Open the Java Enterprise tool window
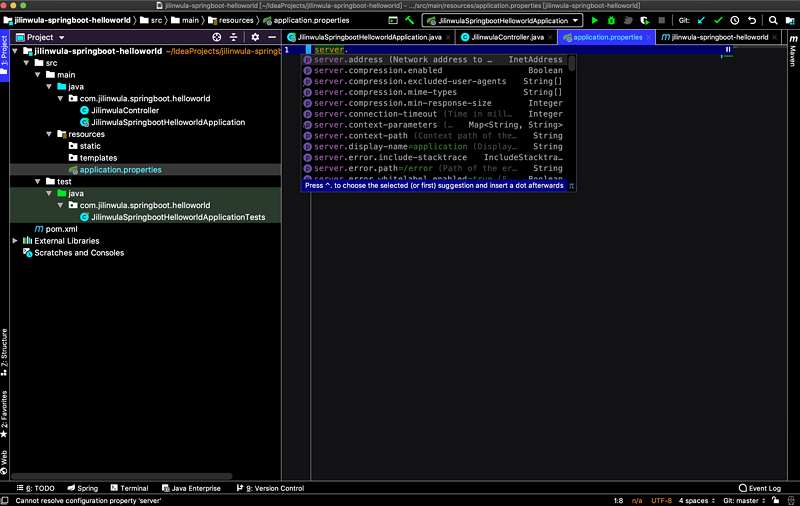The height and width of the screenshot is (506, 800). pyautogui.click(x=191, y=488)
